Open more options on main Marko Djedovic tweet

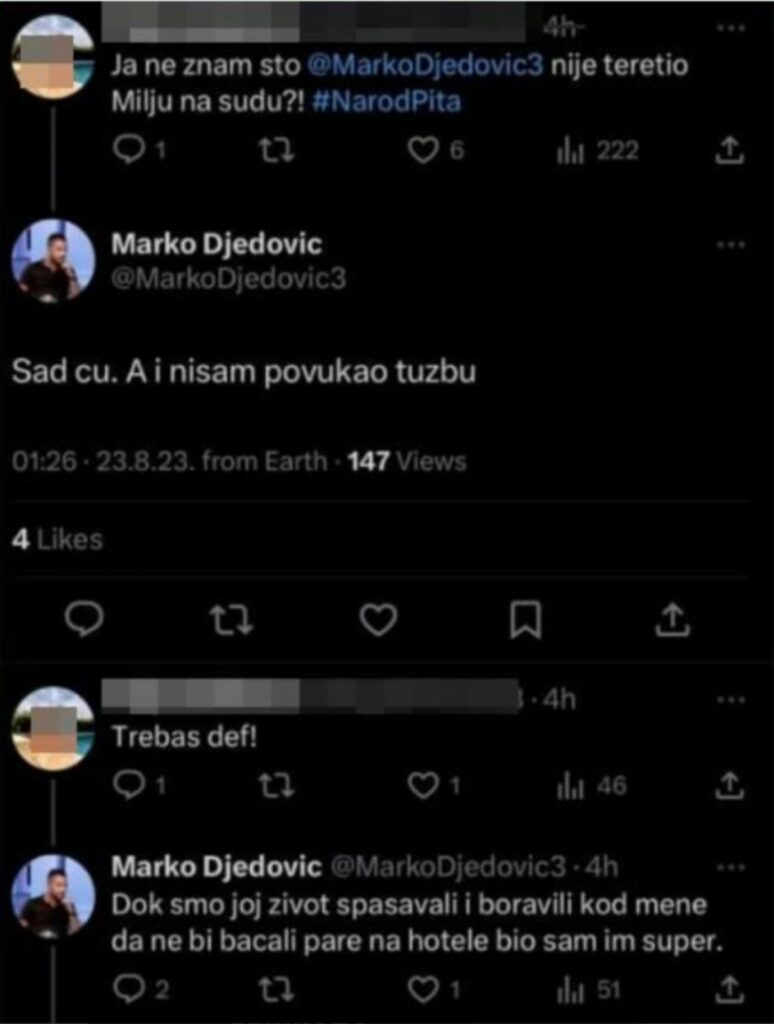pos(731,245)
